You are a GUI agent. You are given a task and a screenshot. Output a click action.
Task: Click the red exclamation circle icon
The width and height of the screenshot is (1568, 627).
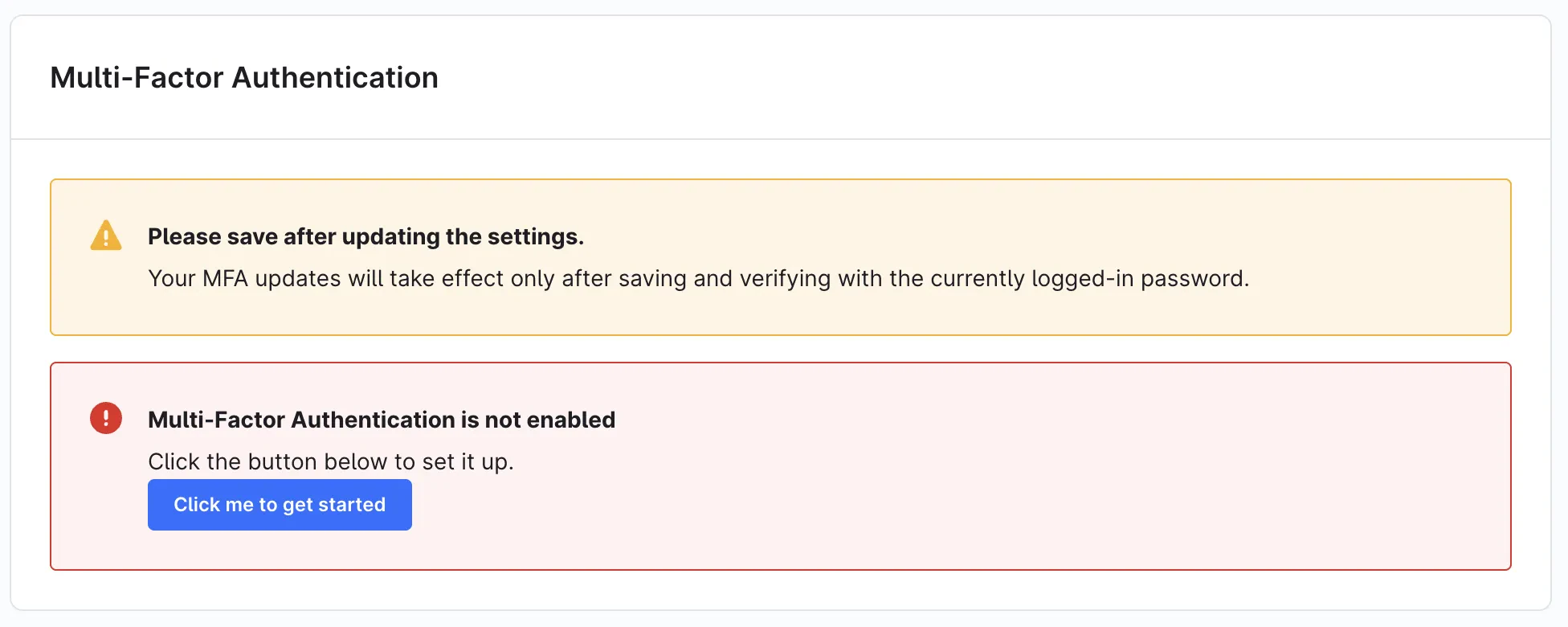point(106,418)
